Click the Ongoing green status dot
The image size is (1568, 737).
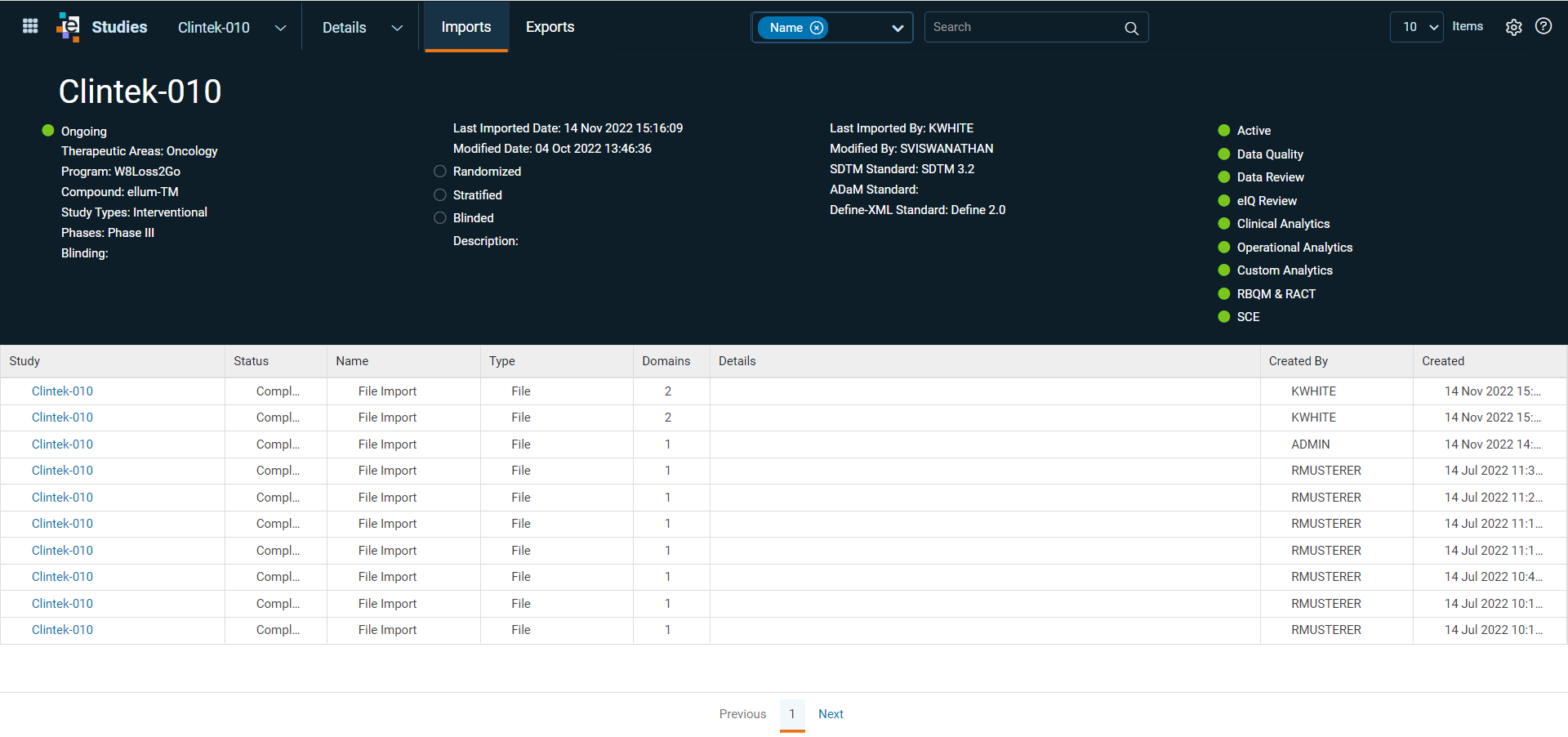pos(48,131)
